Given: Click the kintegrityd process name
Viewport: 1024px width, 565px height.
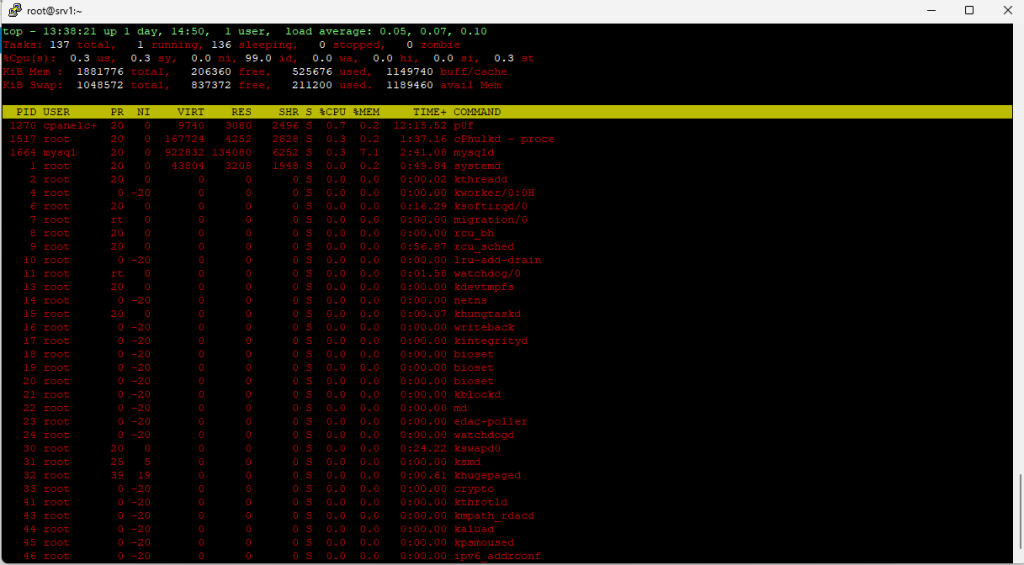Looking at the screenshot, I should point(490,341).
